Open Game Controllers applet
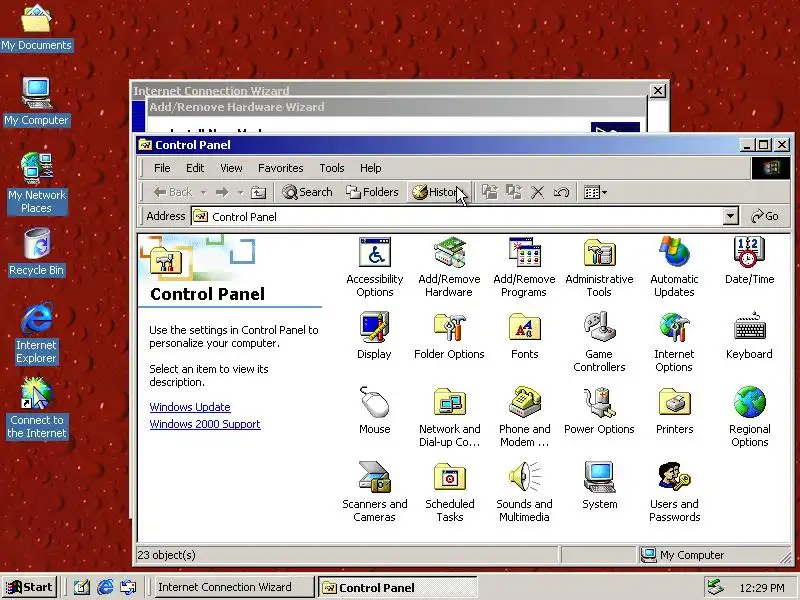Screen dimensions: 800x600 tap(599, 342)
